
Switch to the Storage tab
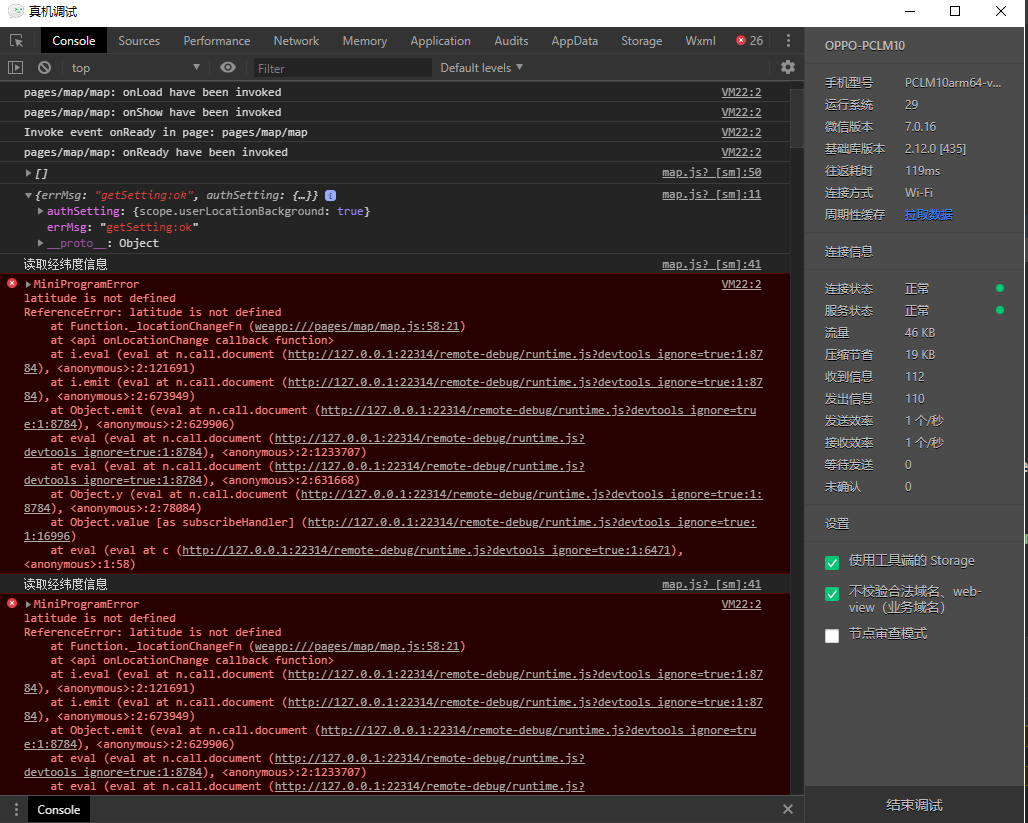click(x=641, y=41)
